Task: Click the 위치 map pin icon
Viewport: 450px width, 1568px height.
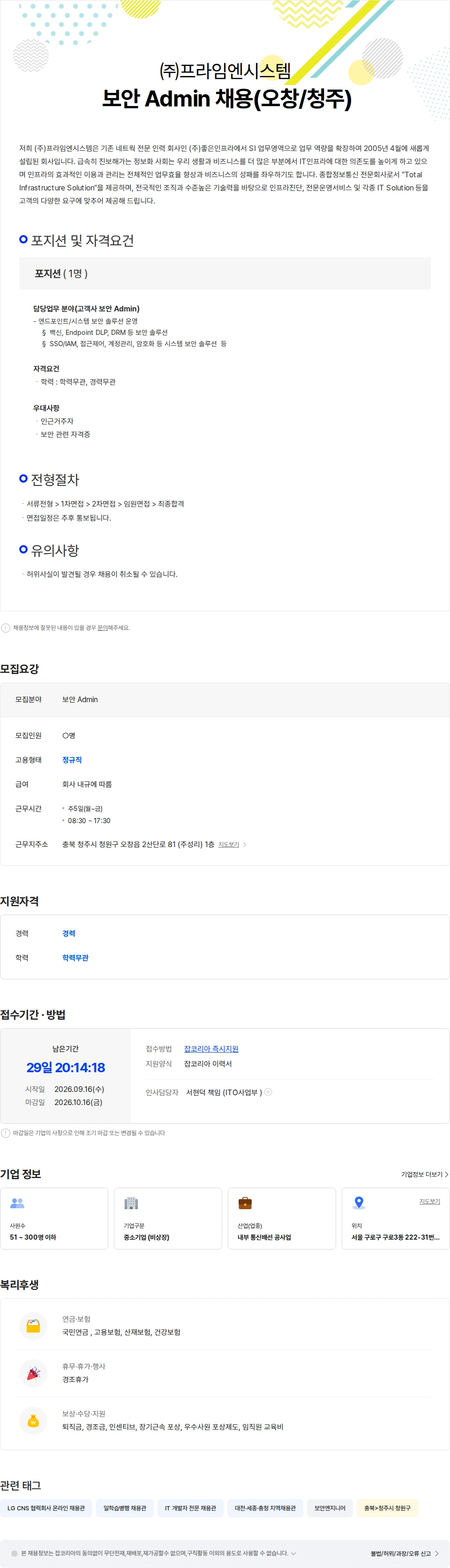Action: (x=359, y=1203)
